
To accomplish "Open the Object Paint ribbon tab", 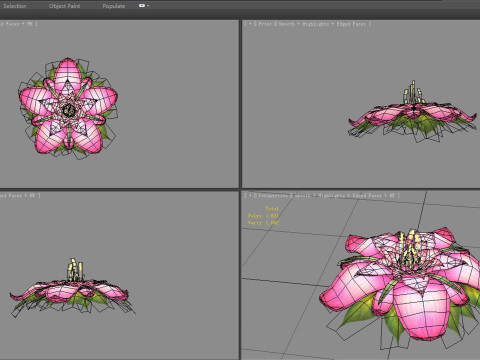I will (64, 6).
